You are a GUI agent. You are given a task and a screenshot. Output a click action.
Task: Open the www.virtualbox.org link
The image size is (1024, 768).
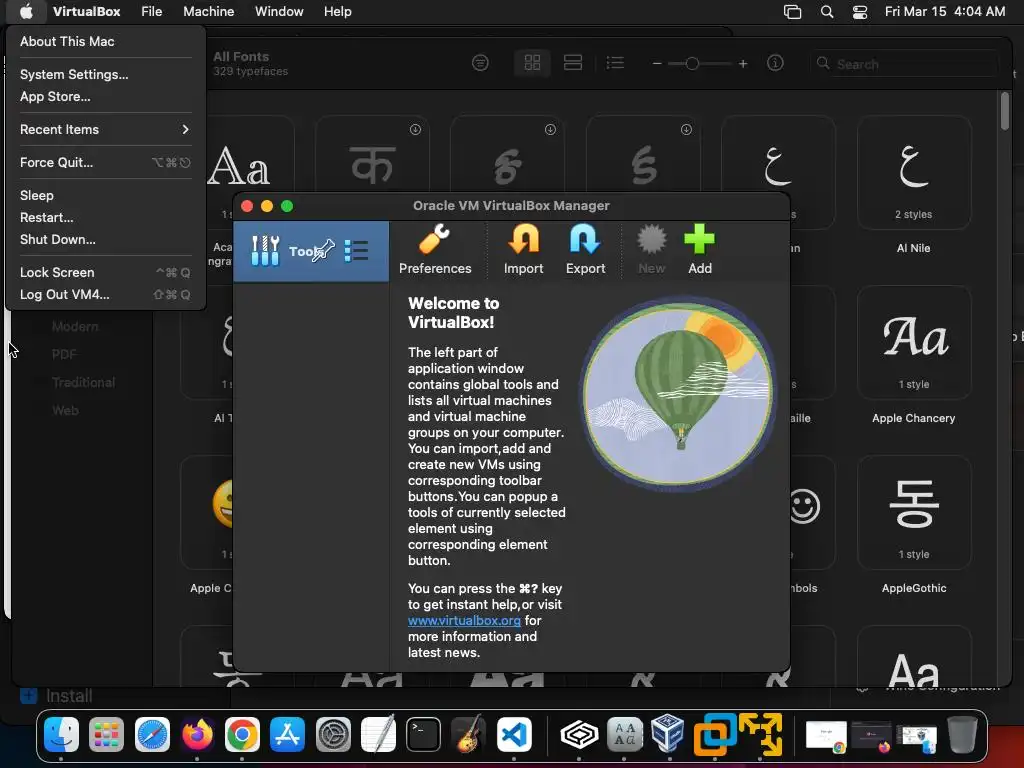pyautogui.click(x=464, y=620)
